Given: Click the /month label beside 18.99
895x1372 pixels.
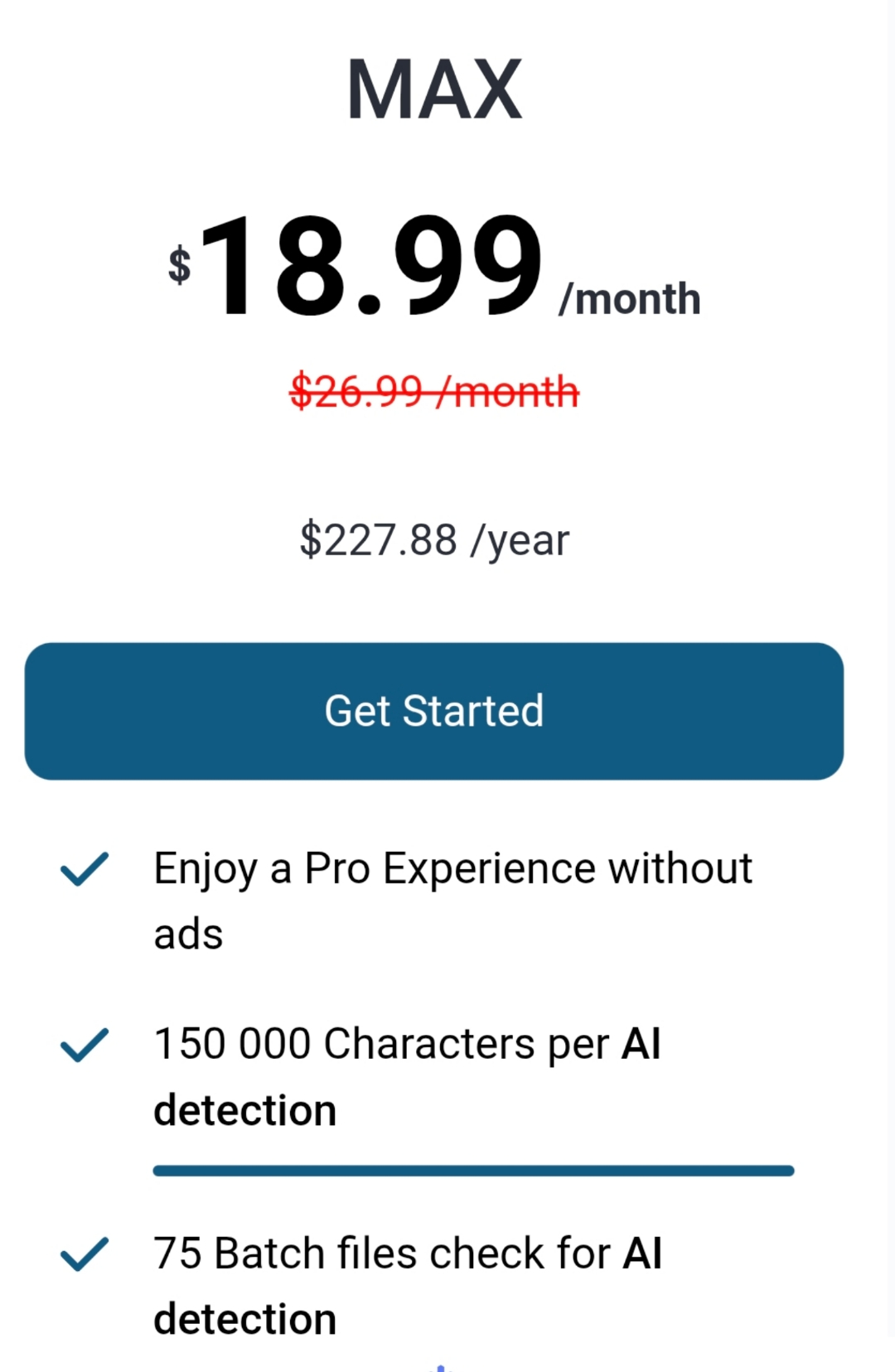Looking at the screenshot, I should 630,299.
